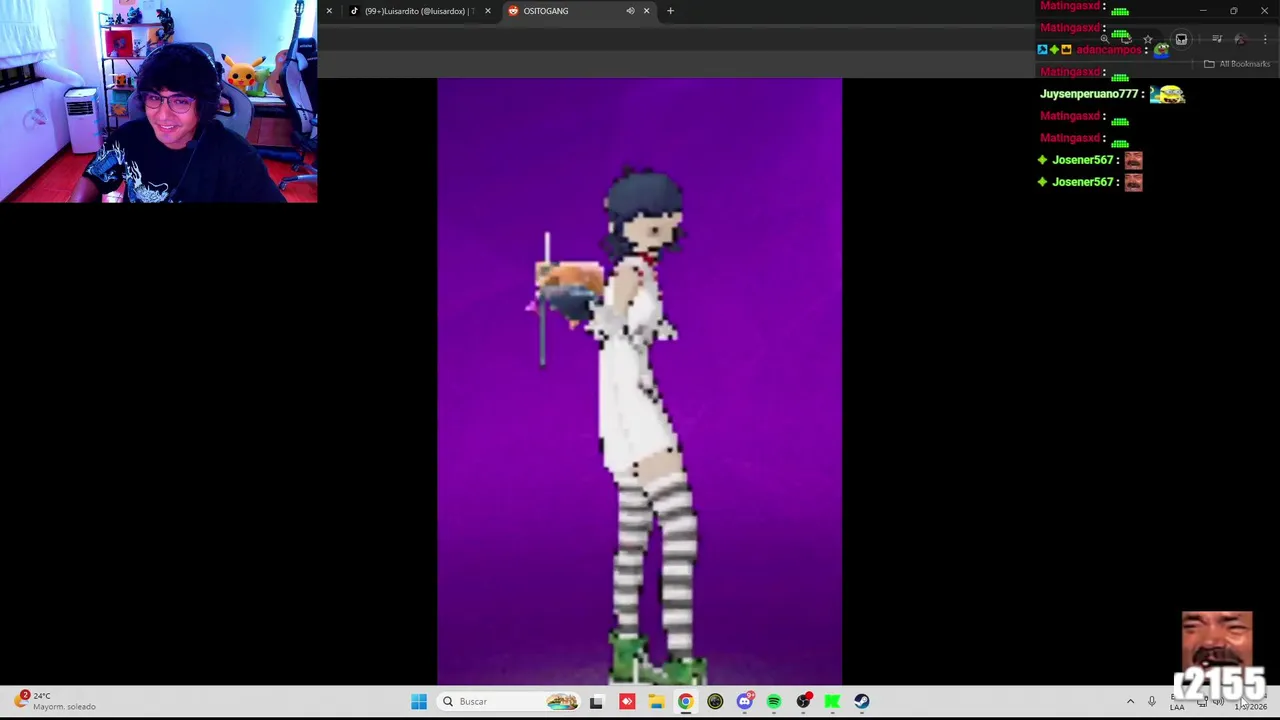Bookmark this page with the star icon
This screenshot has width=1280, height=720.
(x=1148, y=40)
